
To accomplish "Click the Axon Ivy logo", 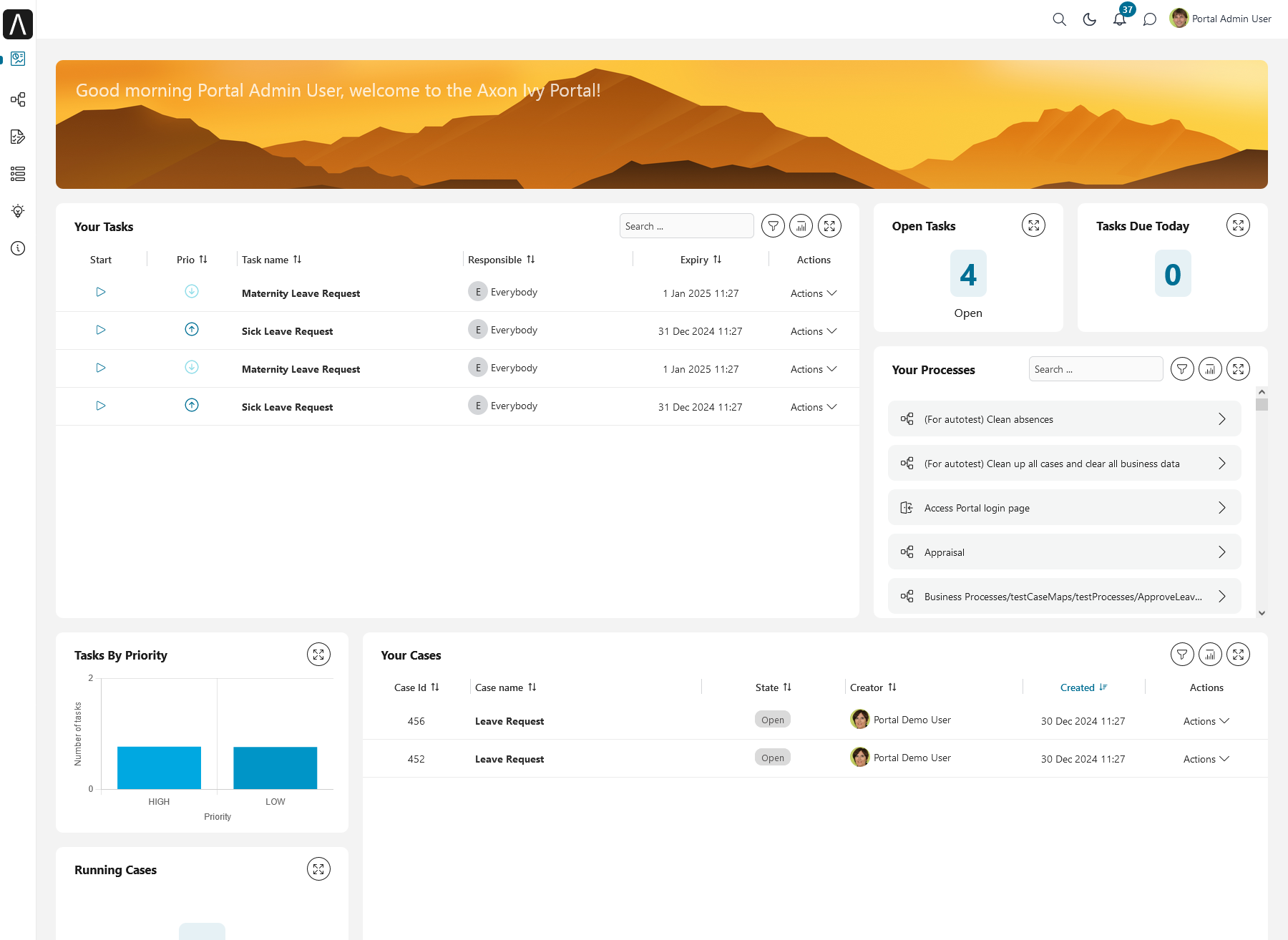I will point(18,24).
